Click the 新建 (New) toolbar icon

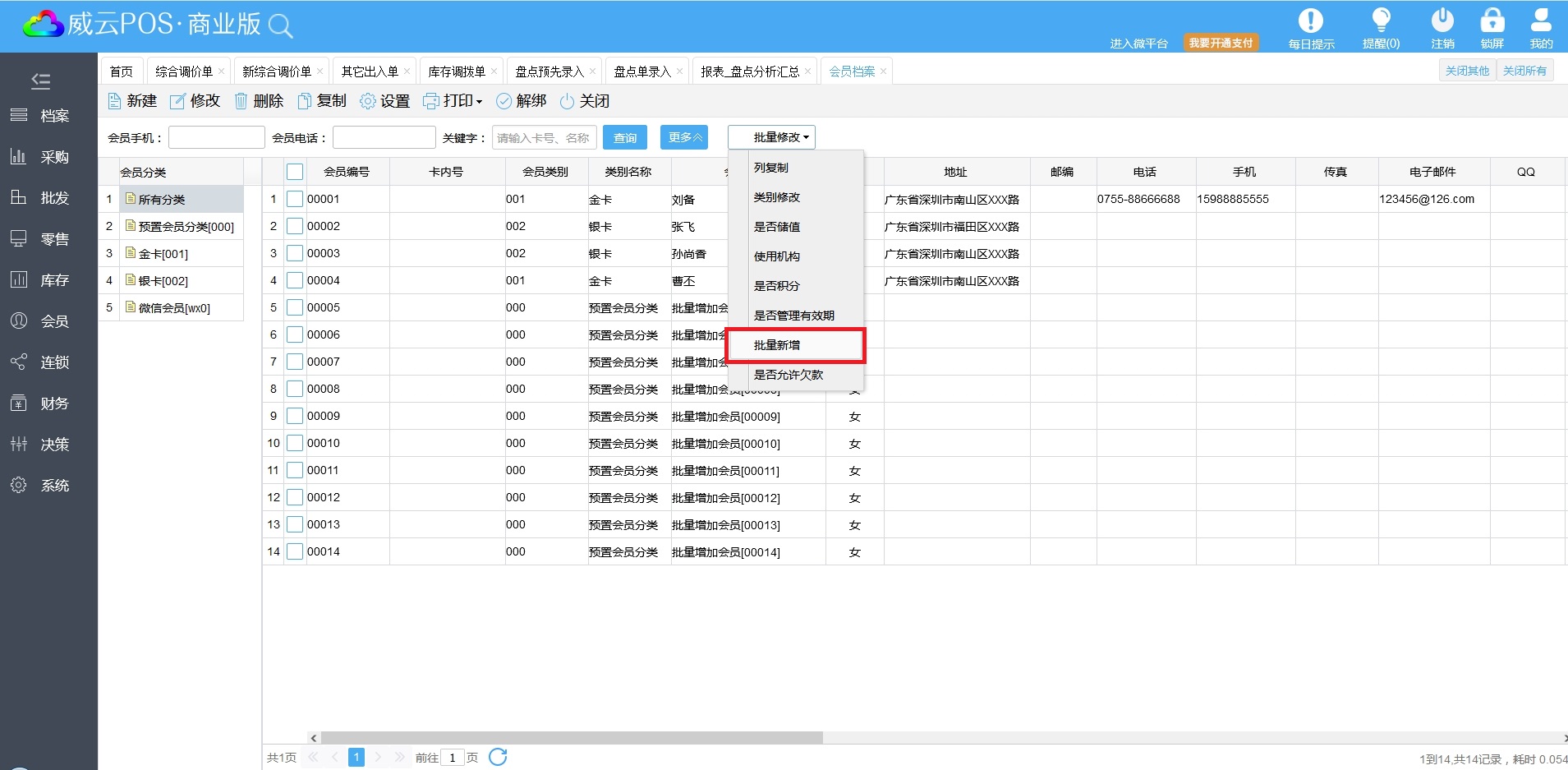click(x=115, y=101)
